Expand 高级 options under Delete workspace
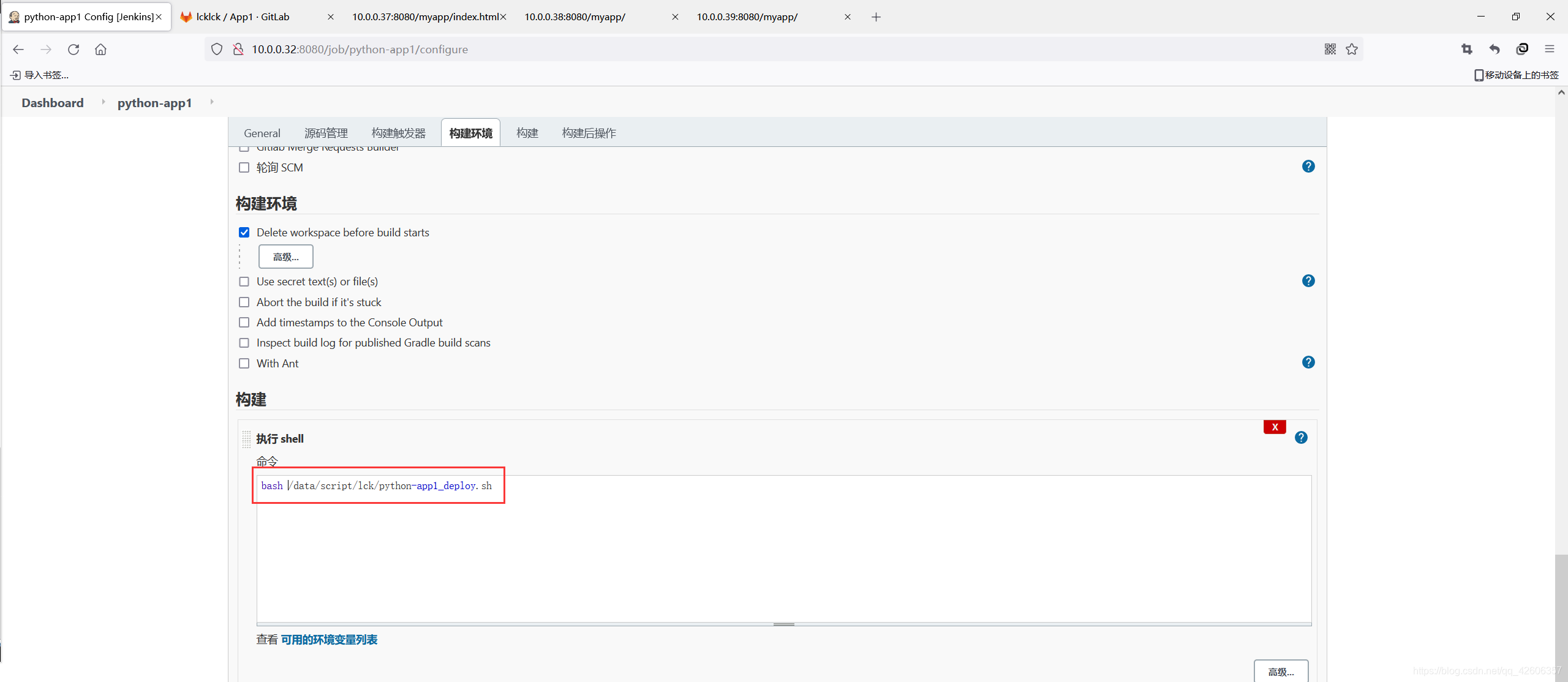The height and width of the screenshot is (682, 1568). coord(286,257)
